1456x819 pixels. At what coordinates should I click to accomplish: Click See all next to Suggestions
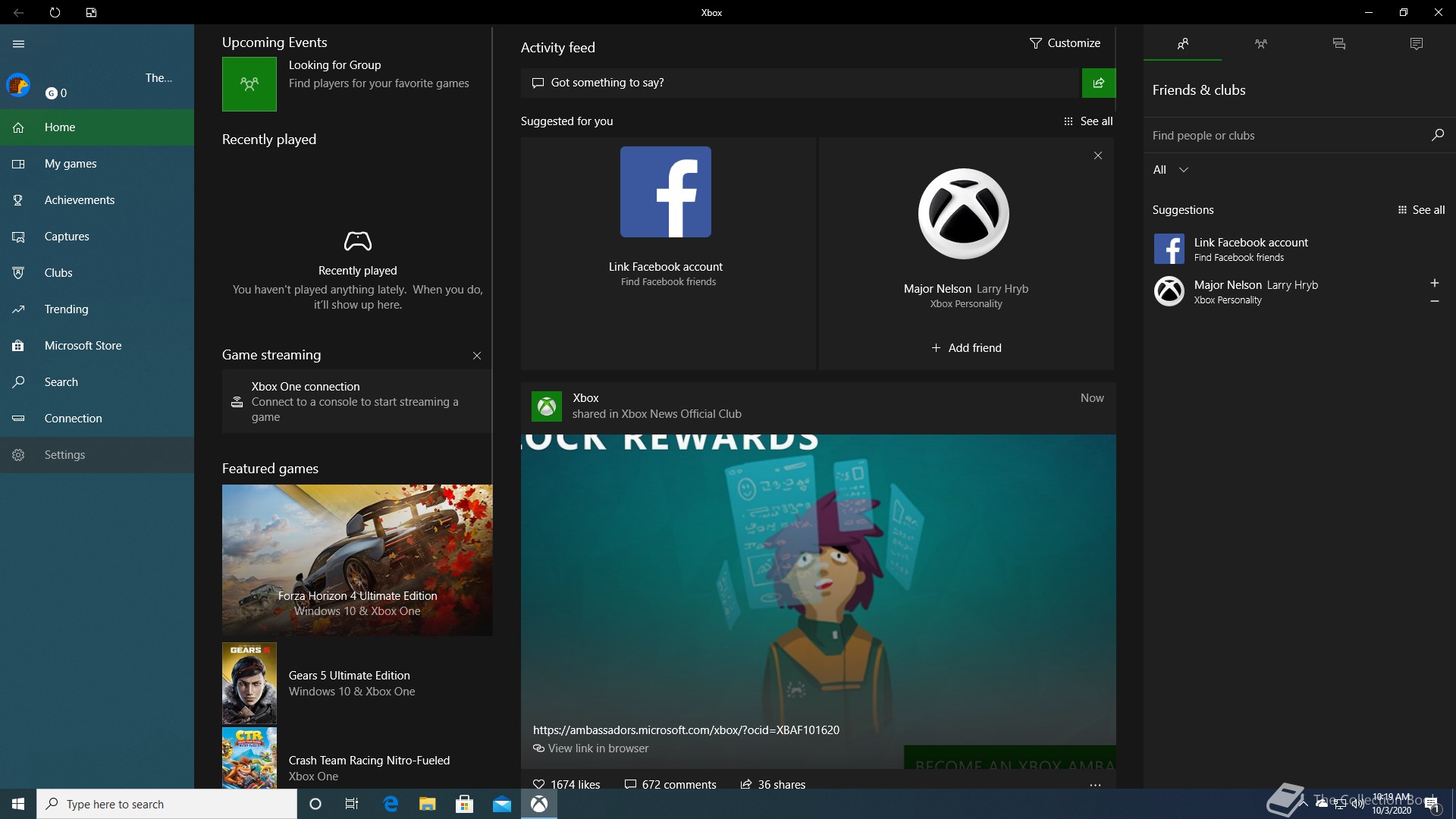pyautogui.click(x=1422, y=210)
